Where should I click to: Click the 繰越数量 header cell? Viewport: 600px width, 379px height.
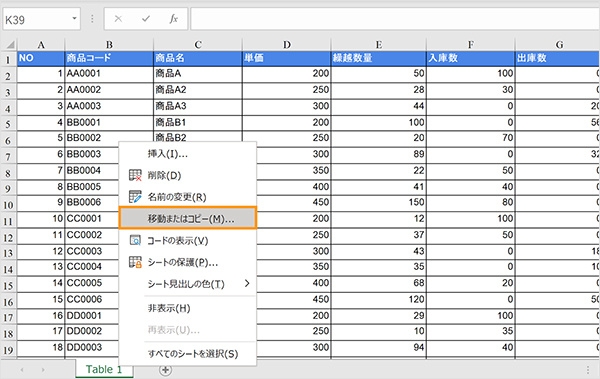tap(379, 59)
